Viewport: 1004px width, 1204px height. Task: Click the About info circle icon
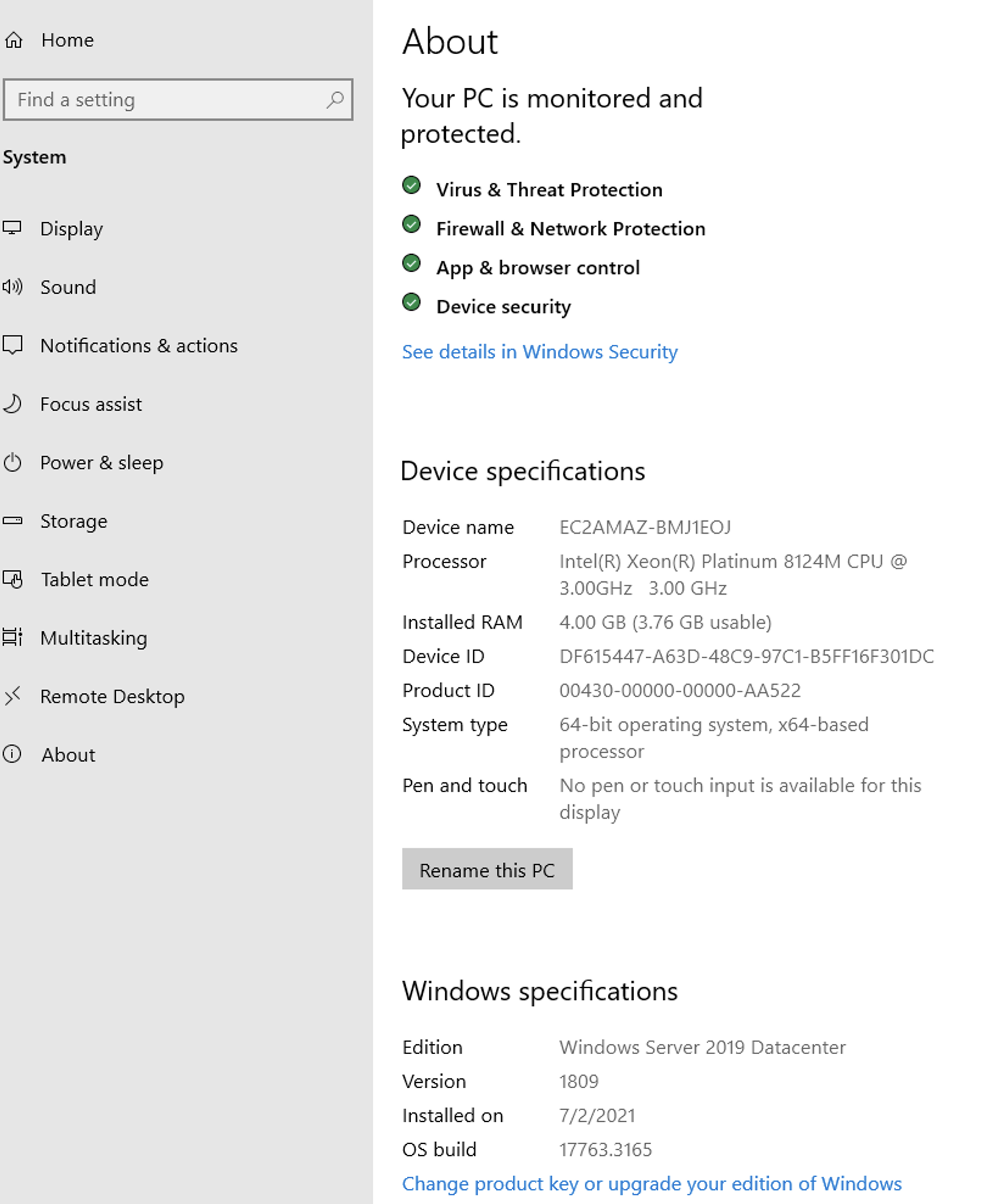pyautogui.click(x=12, y=754)
